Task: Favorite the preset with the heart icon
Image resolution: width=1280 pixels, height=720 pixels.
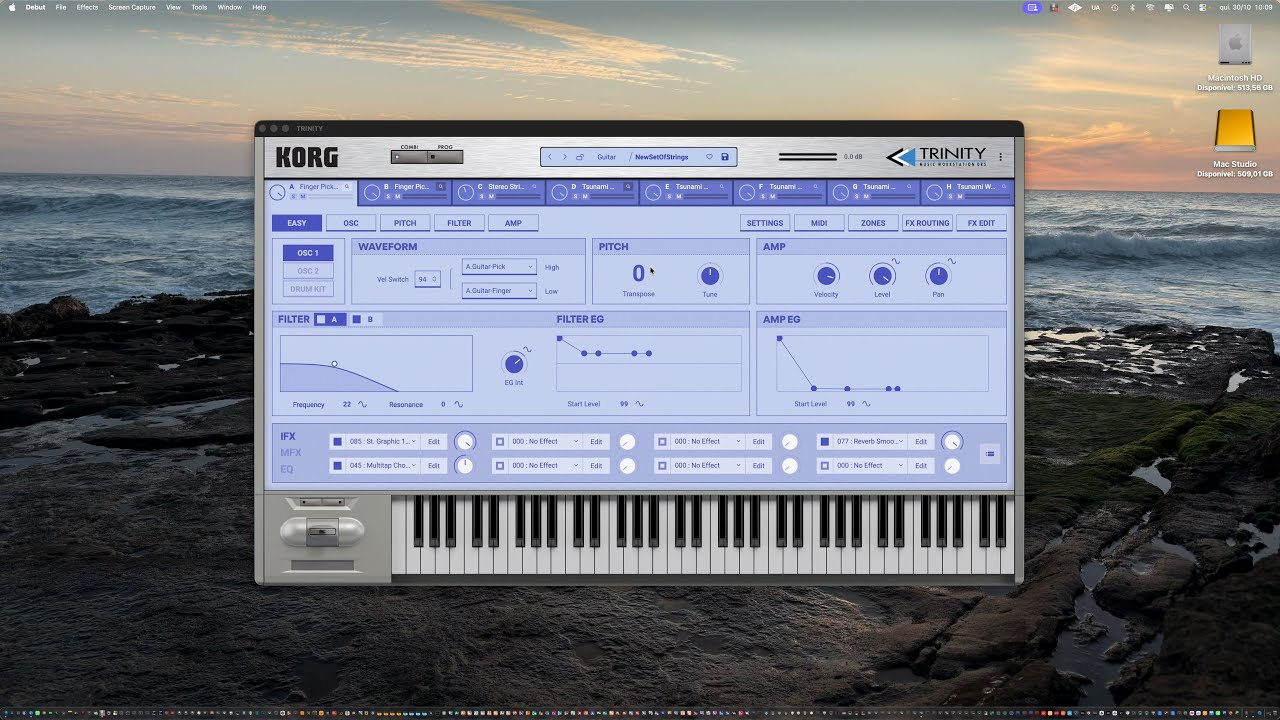Action: point(710,157)
